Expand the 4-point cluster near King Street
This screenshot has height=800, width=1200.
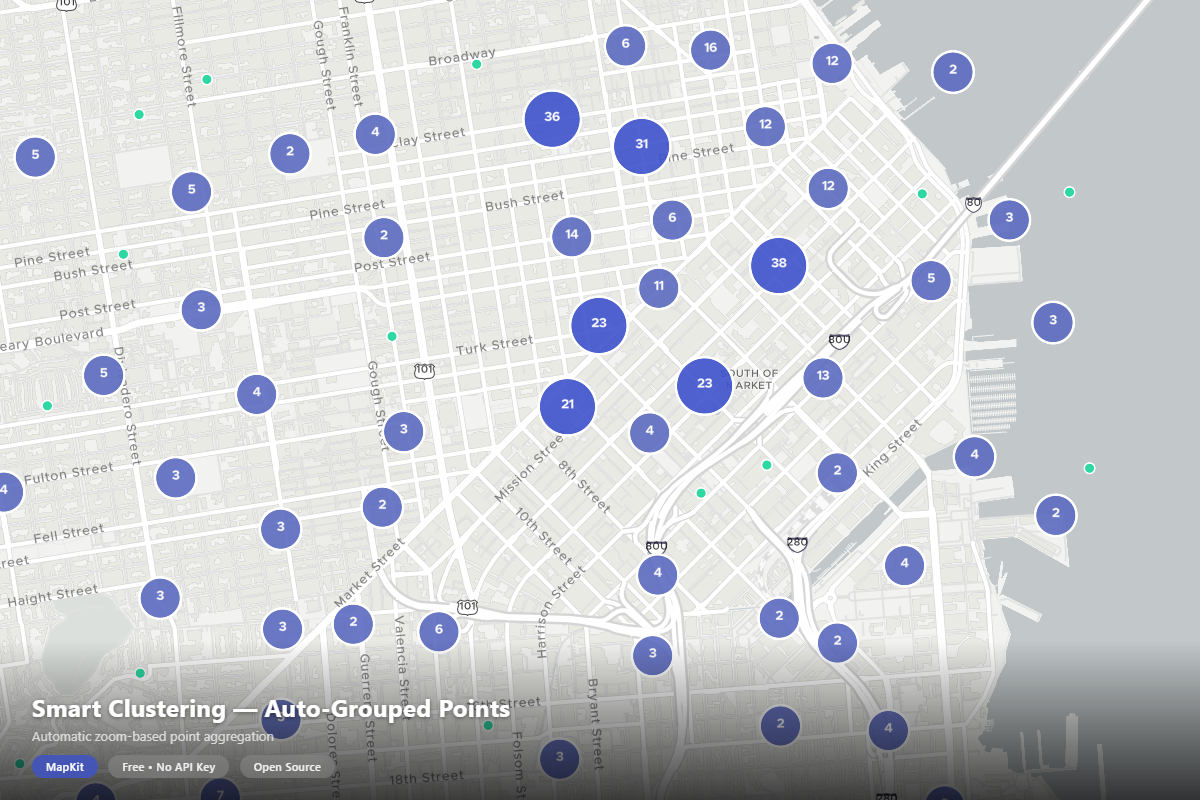[x=974, y=455]
